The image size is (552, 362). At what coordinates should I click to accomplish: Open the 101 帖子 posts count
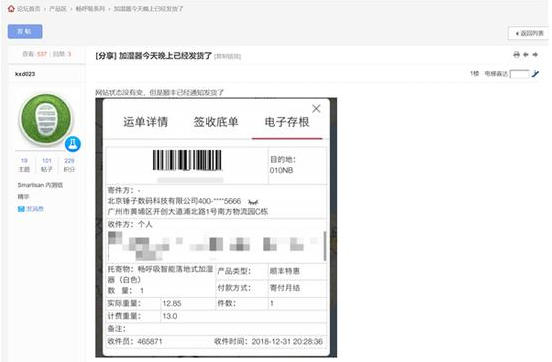pyautogui.click(x=46, y=165)
